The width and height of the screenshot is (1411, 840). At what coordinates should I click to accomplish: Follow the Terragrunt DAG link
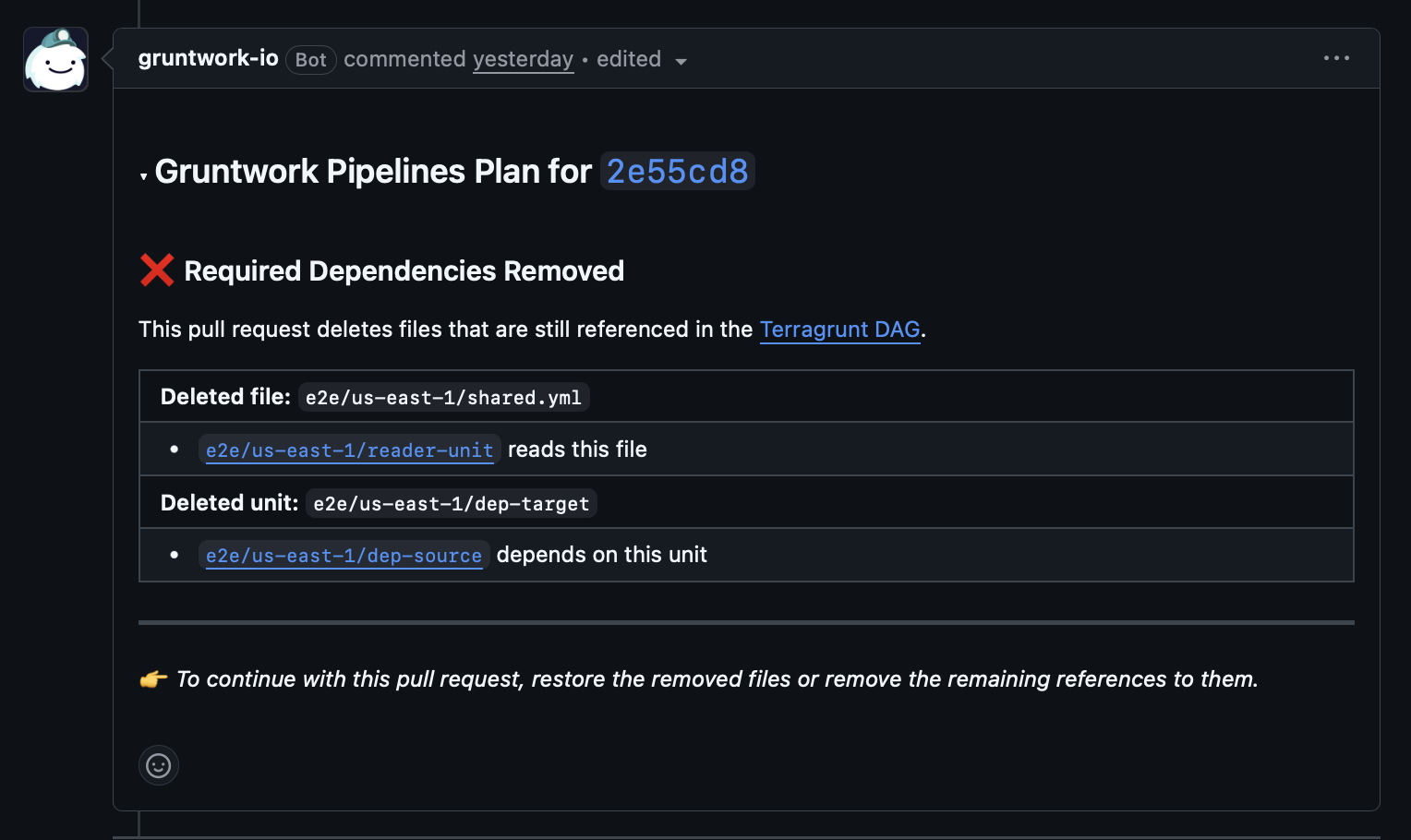pyautogui.click(x=839, y=330)
